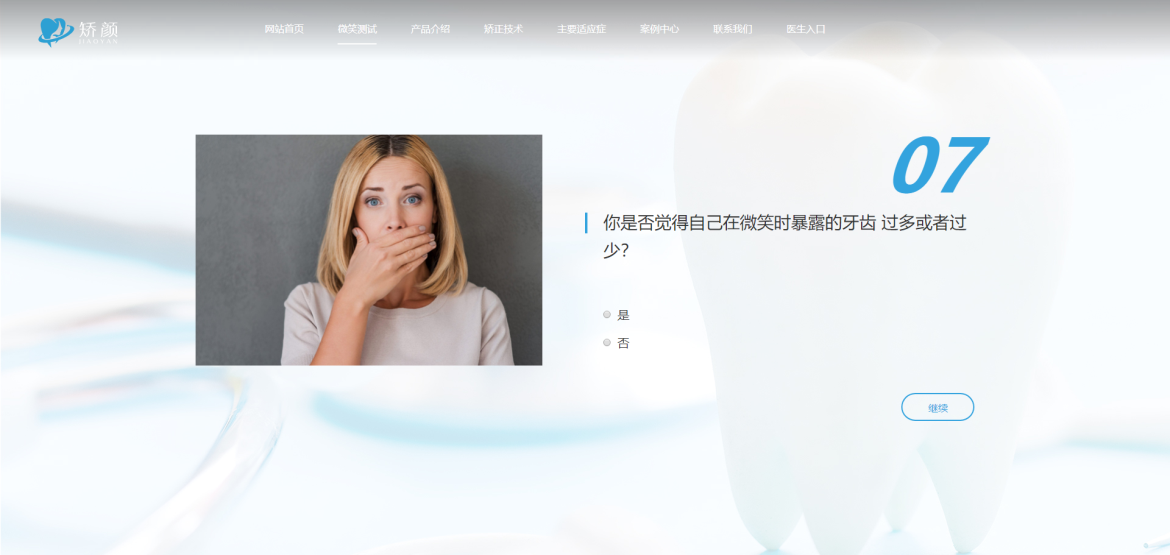Open the 矫正技术 menu item
This screenshot has height=555, width=1170.
click(503, 29)
